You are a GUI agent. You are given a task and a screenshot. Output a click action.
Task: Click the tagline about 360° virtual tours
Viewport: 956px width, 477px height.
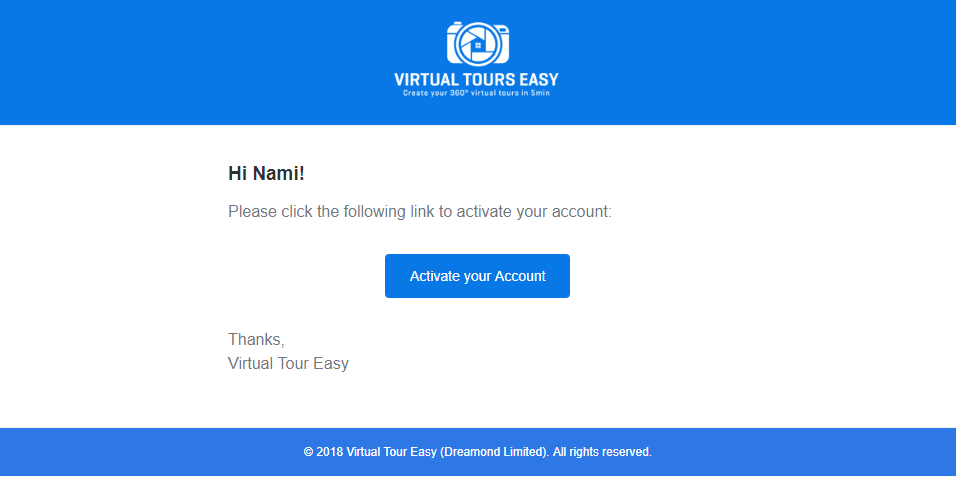tap(476, 94)
